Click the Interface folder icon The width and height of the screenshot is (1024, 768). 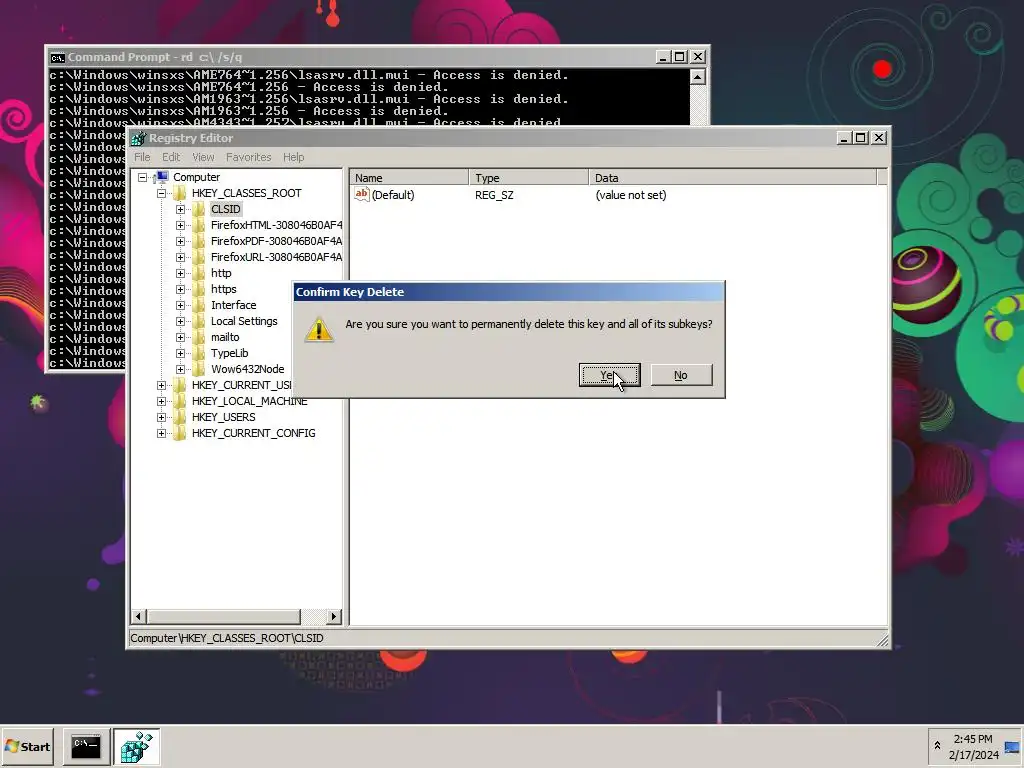click(199, 305)
